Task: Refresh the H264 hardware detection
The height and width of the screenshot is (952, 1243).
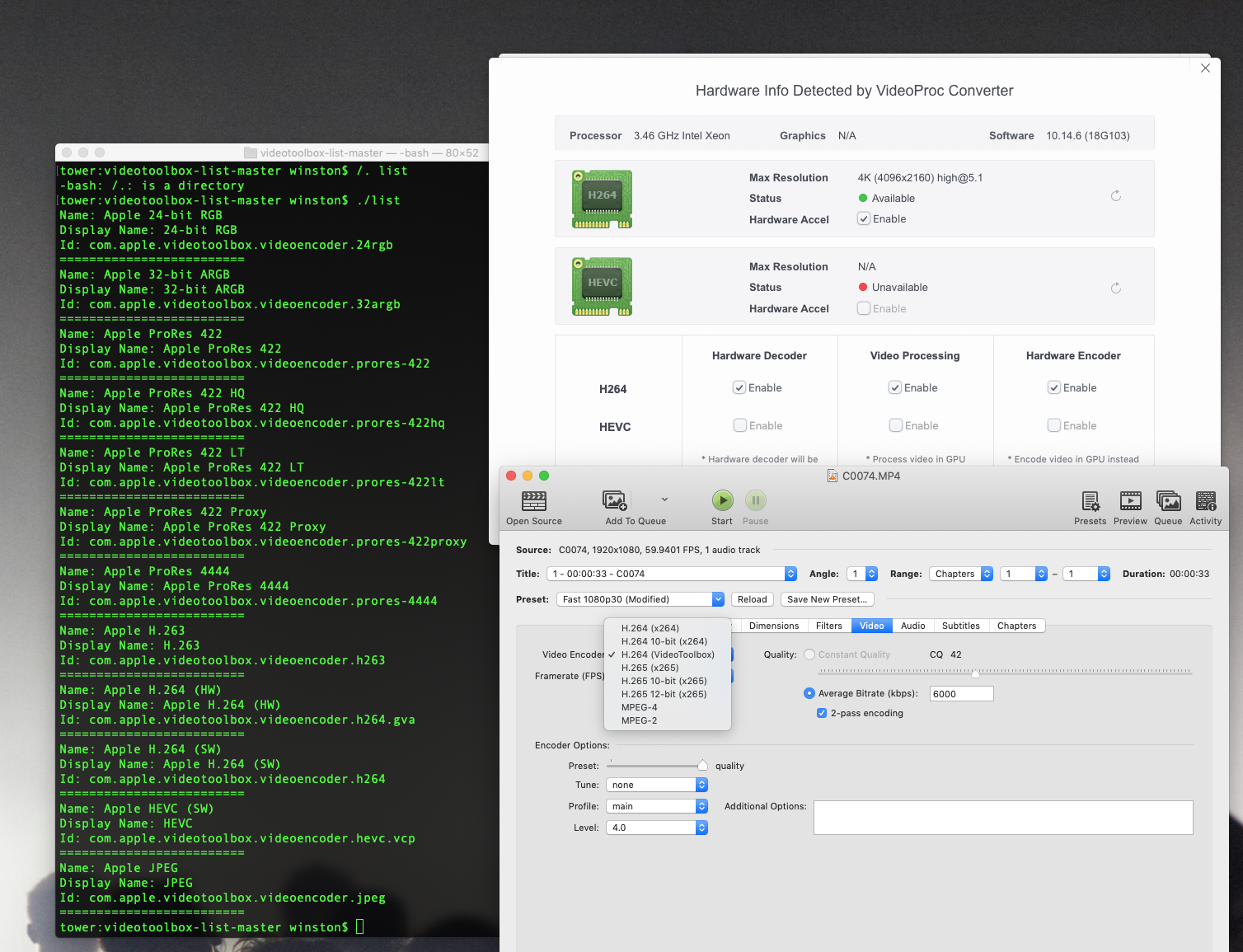Action: pyautogui.click(x=1116, y=196)
